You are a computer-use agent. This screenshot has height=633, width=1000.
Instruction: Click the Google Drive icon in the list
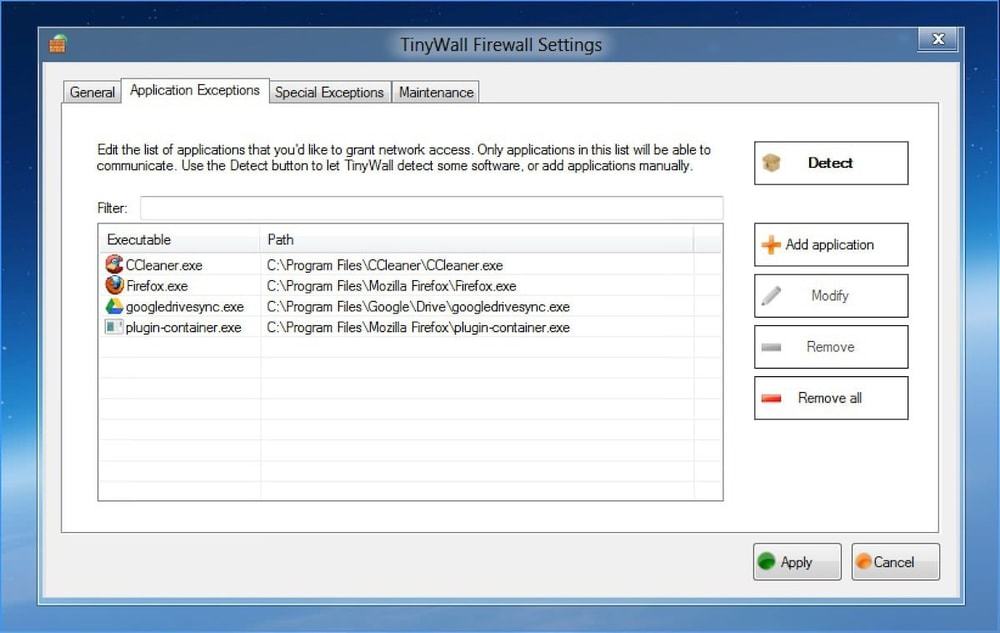tap(114, 306)
